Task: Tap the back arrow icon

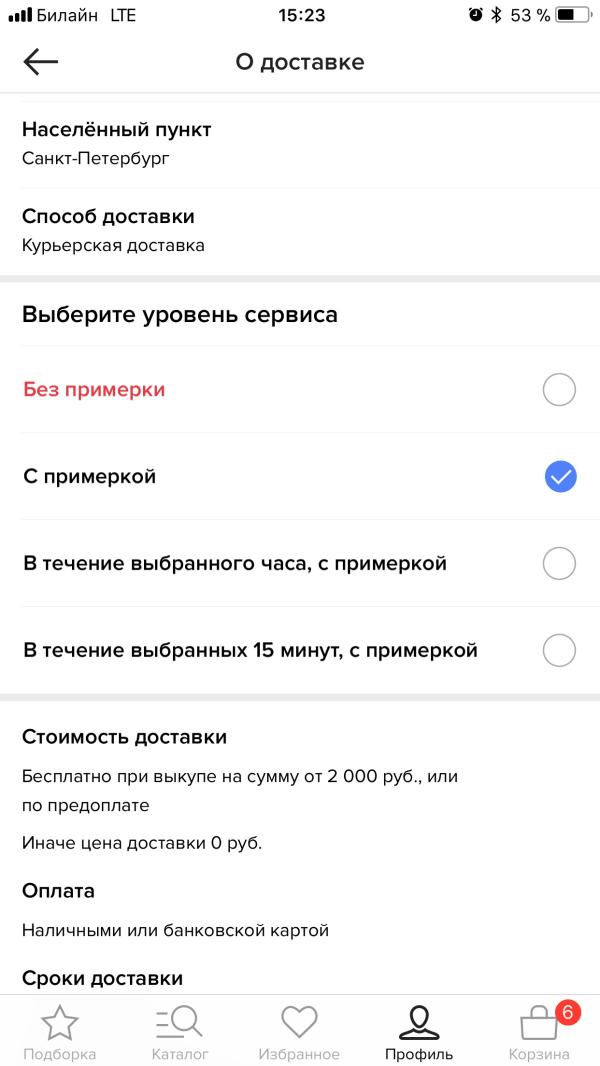Action: 41,62
